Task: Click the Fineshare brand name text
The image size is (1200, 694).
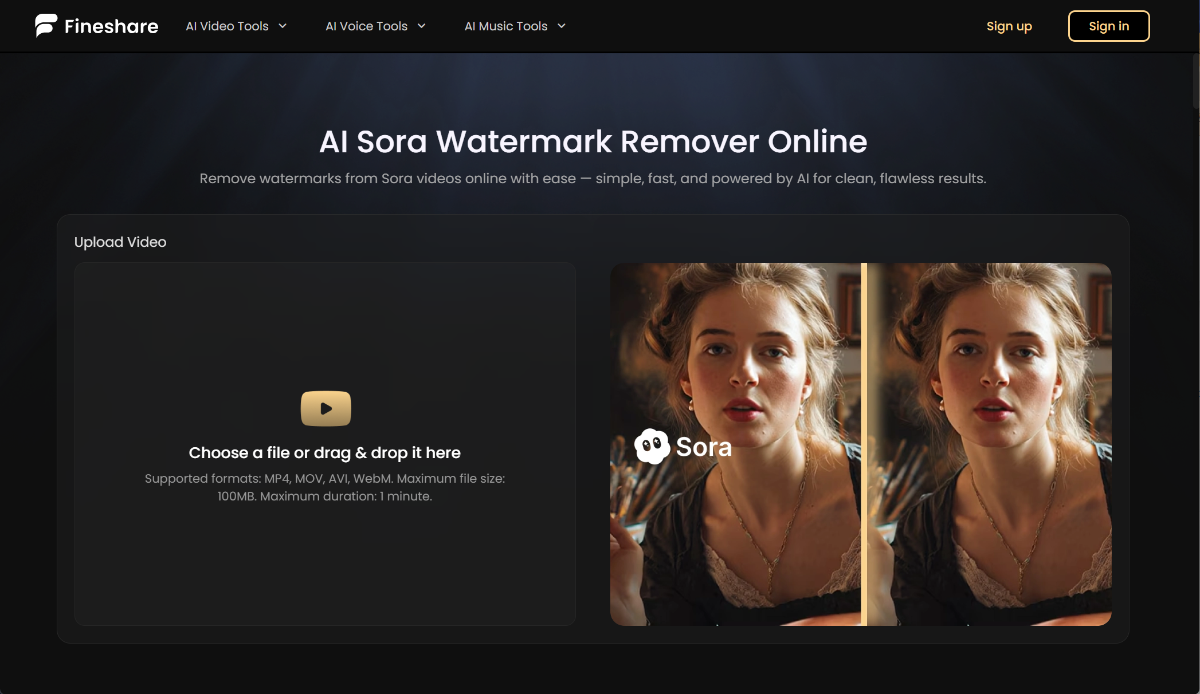Action: click(110, 26)
